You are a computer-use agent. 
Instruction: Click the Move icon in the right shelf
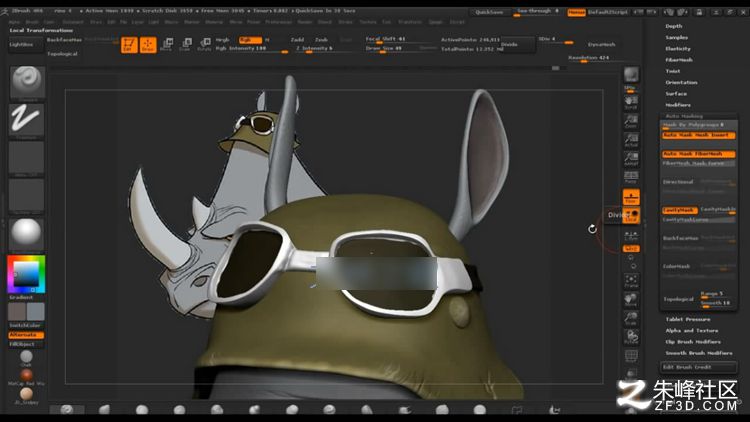631,300
